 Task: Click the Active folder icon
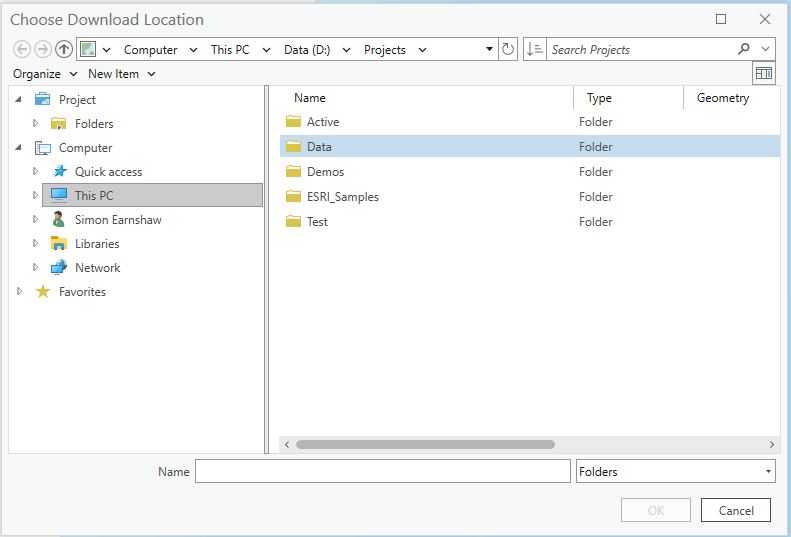pyautogui.click(x=293, y=122)
